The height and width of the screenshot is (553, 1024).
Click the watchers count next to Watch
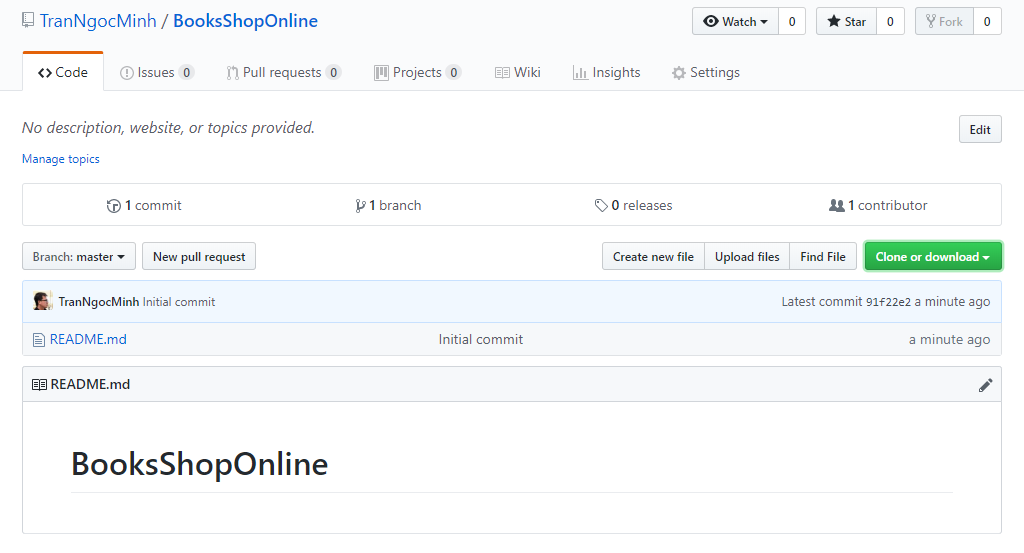tap(792, 22)
